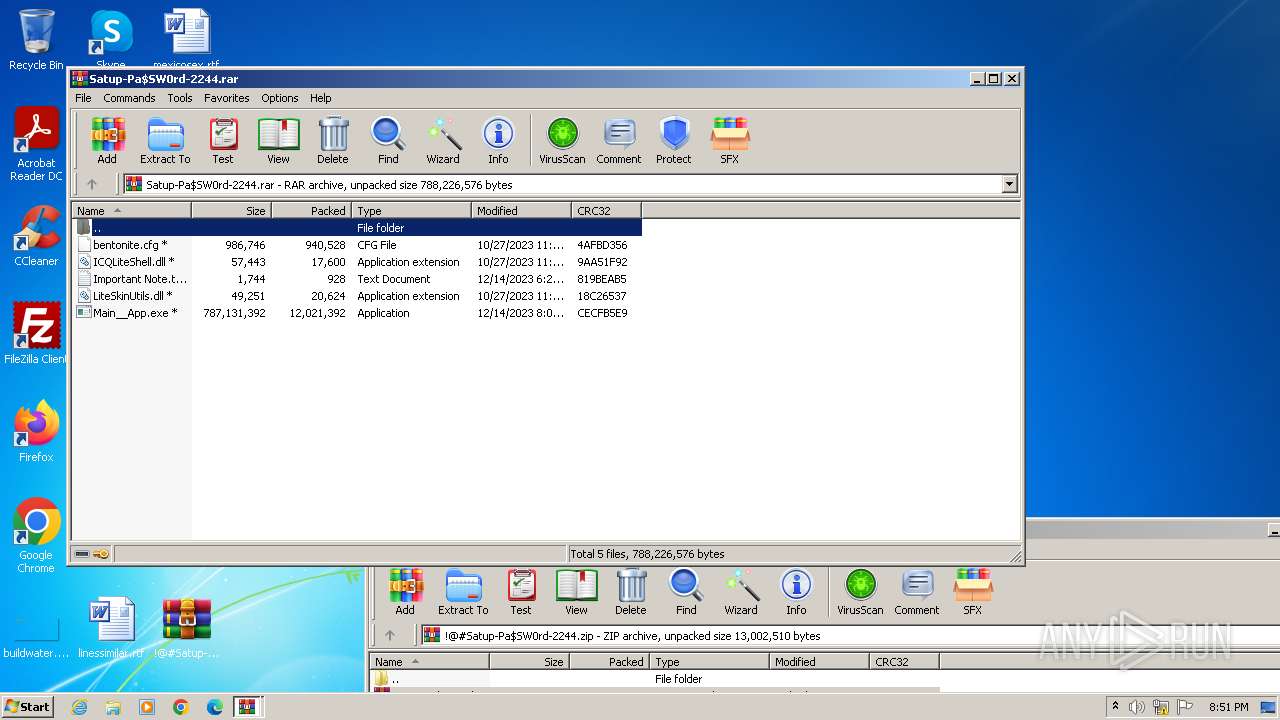Click Extract To in front WinRAR toolbar
Image resolution: width=1280 pixels, height=720 pixels.
[x=165, y=141]
